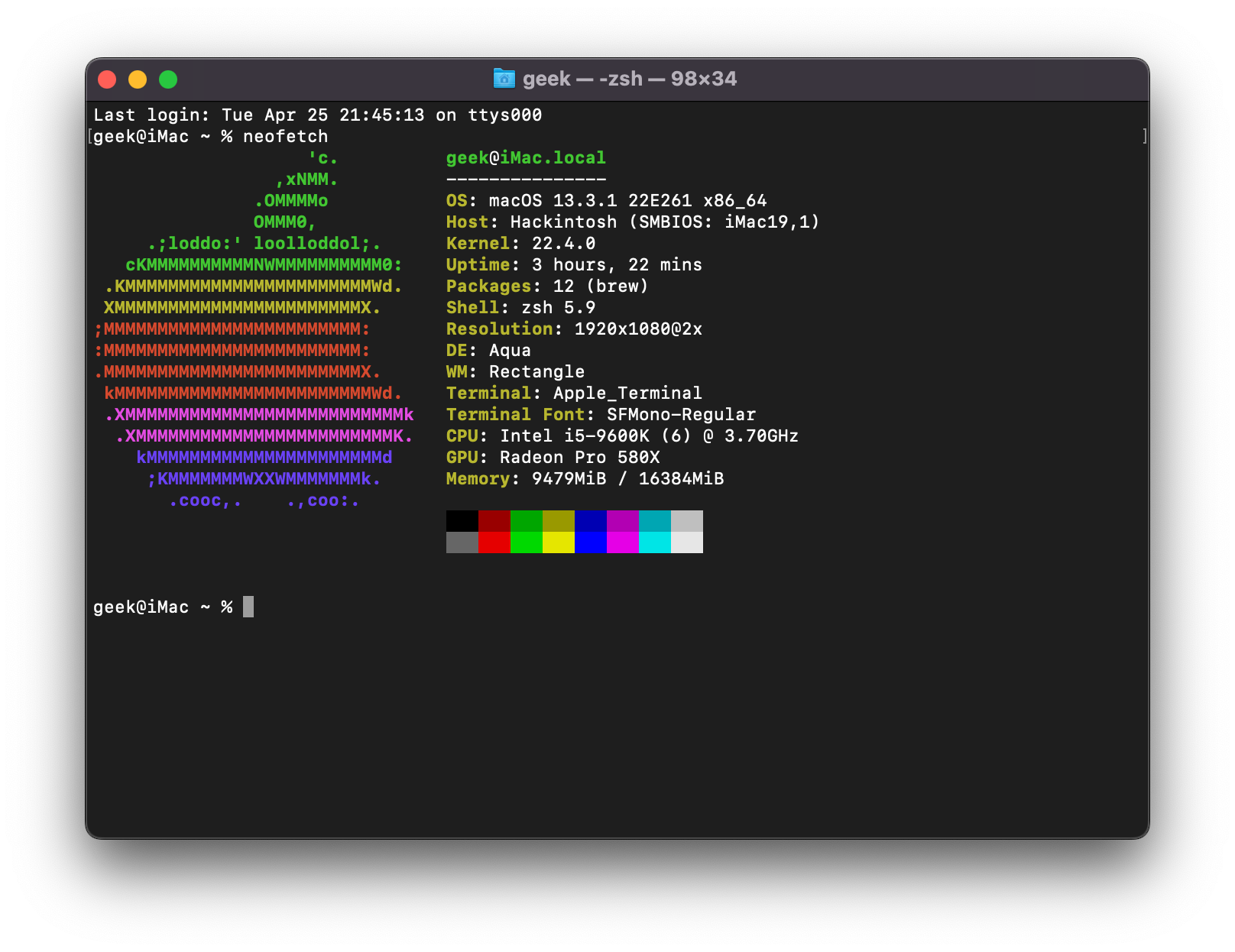Click the bright blue color block
1235x952 pixels.
(x=591, y=542)
